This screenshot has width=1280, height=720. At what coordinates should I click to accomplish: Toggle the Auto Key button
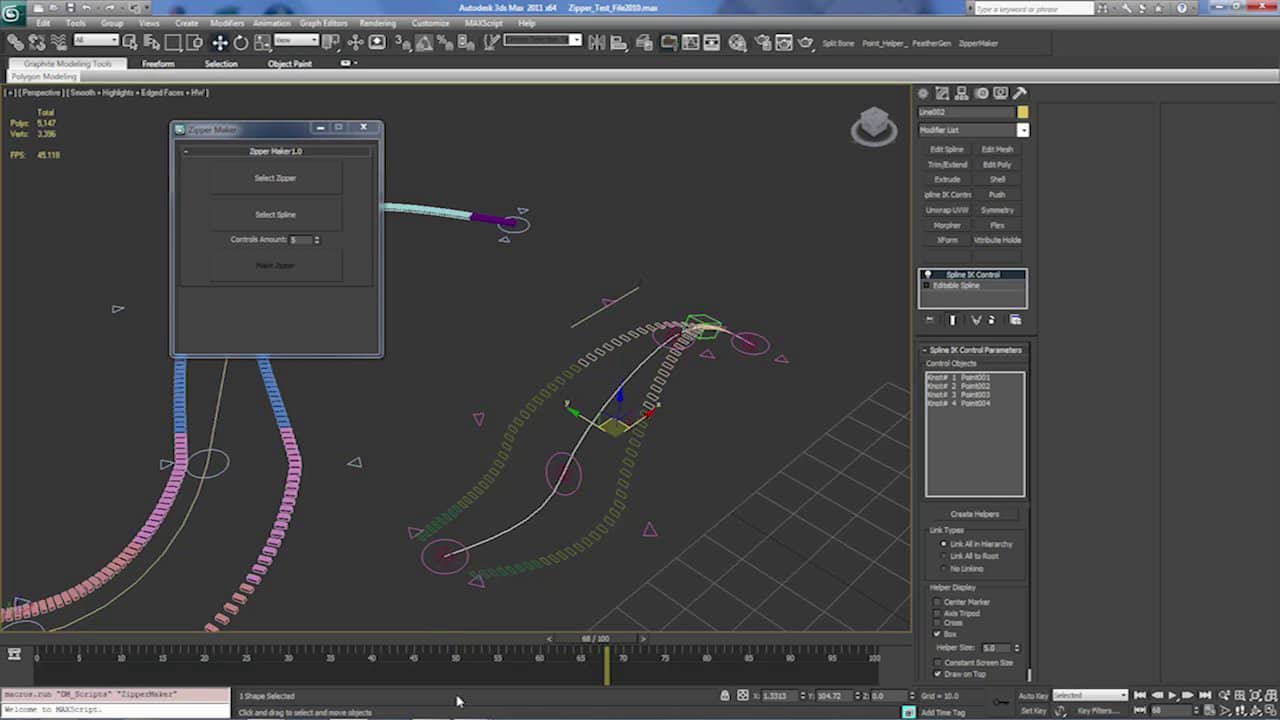[x=1033, y=695]
